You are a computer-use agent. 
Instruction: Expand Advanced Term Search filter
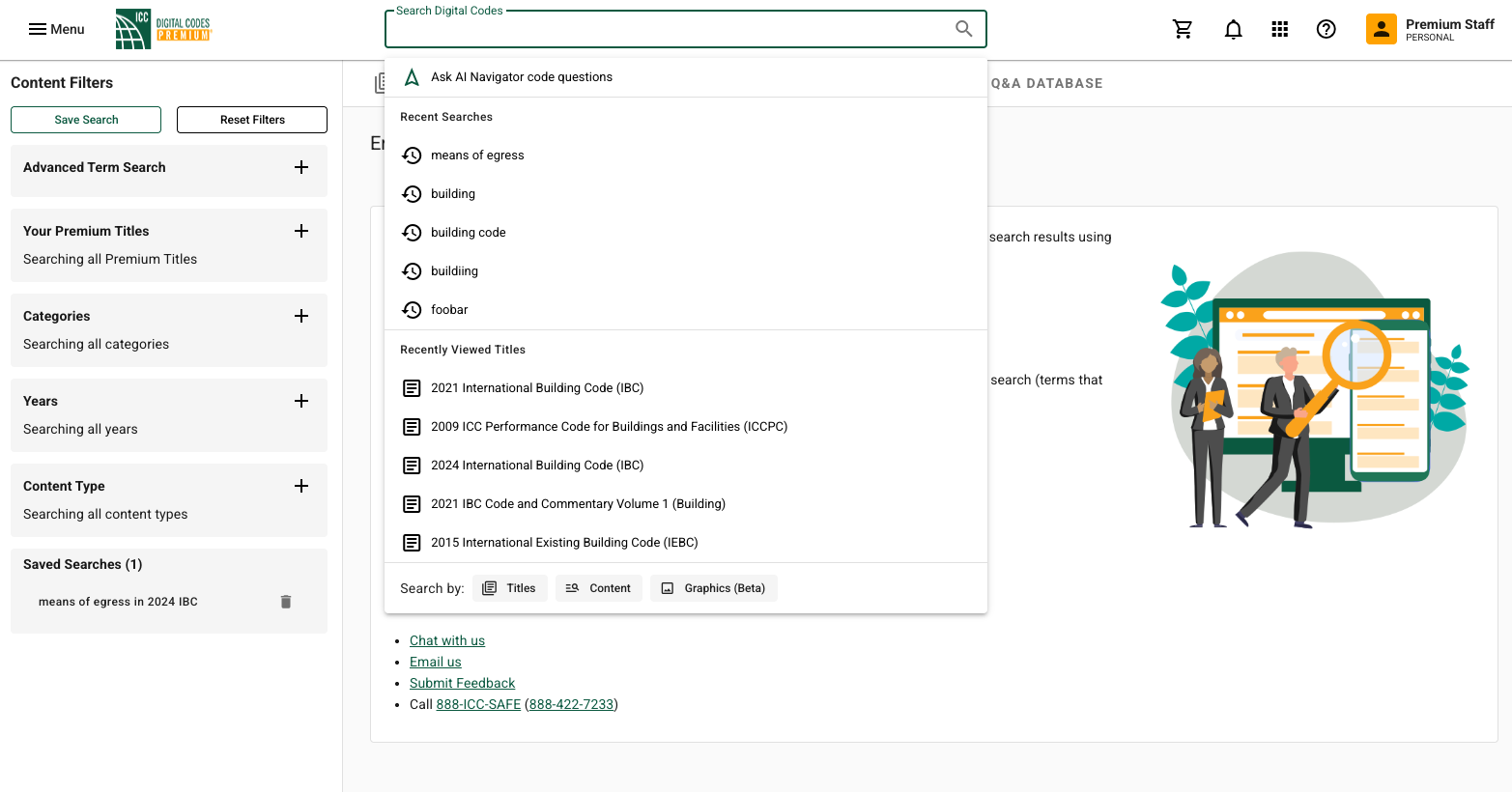point(301,167)
